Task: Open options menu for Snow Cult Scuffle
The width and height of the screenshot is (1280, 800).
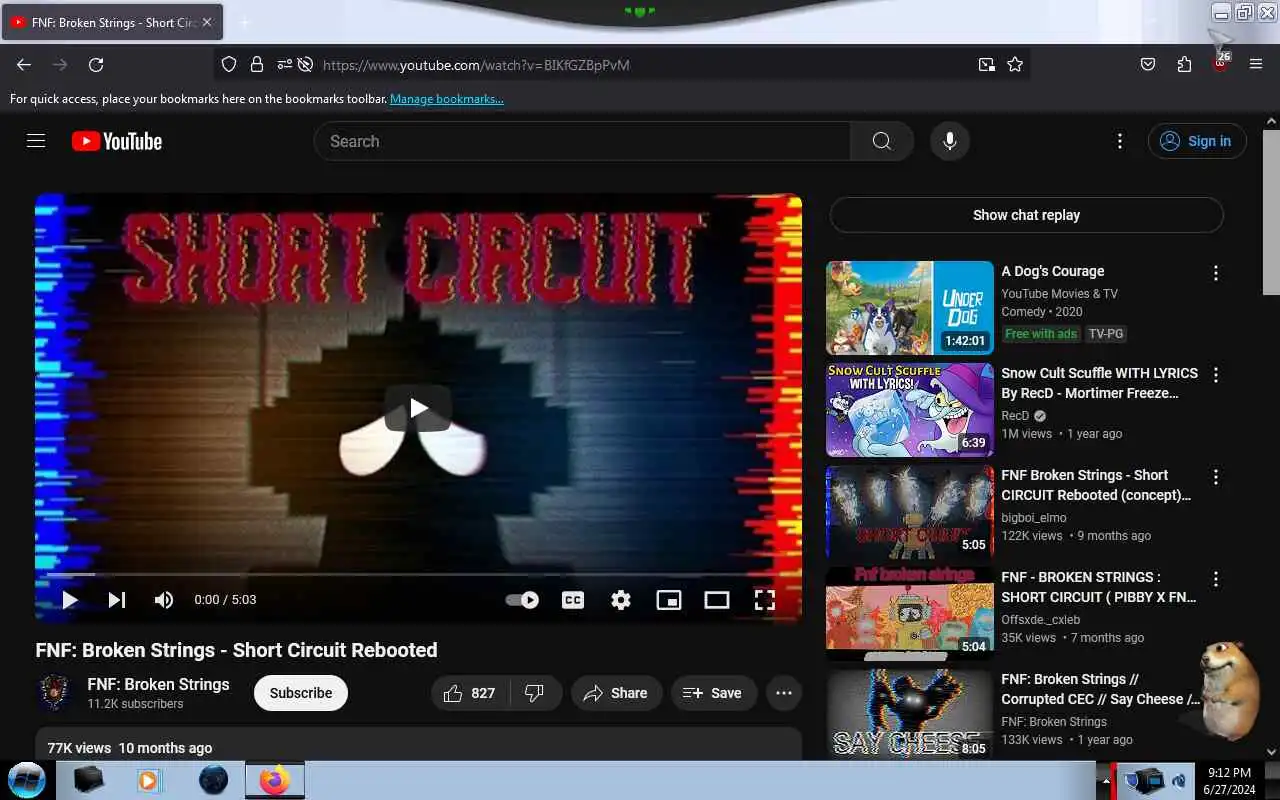Action: pos(1216,375)
